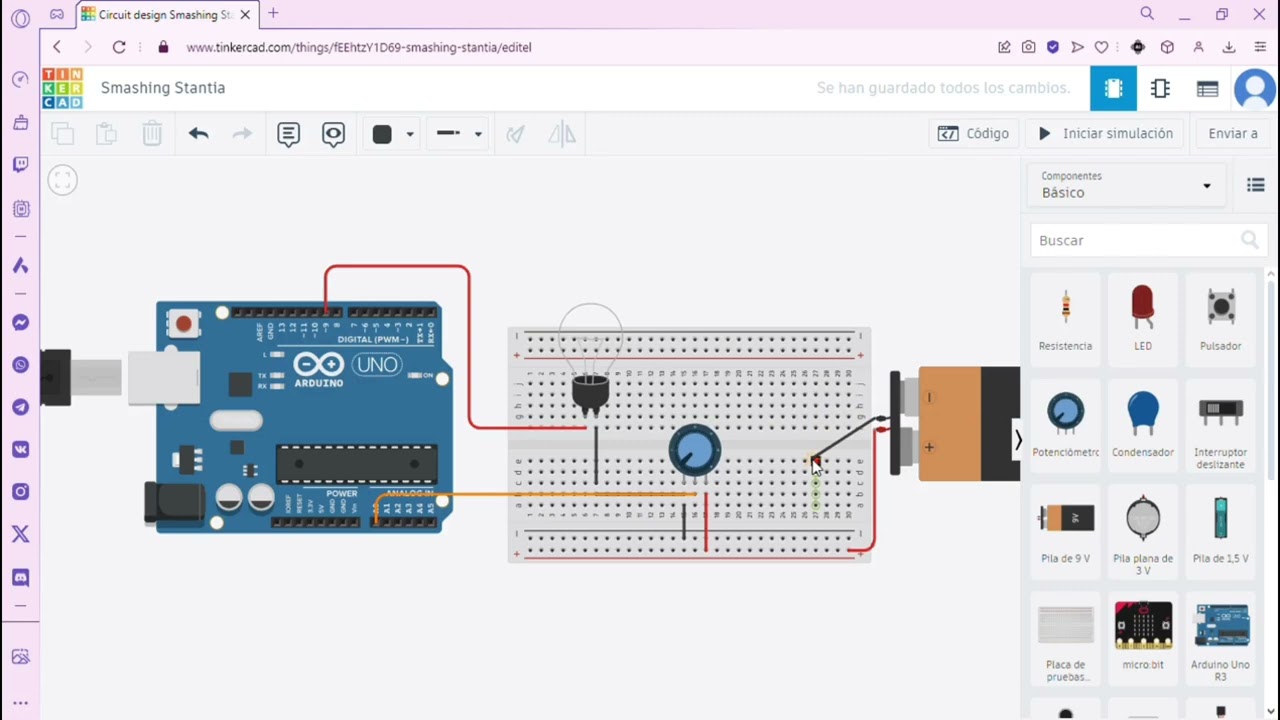The width and height of the screenshot is (1280, 720).
Task: Open the notes tool
Action: pos(289,134)
